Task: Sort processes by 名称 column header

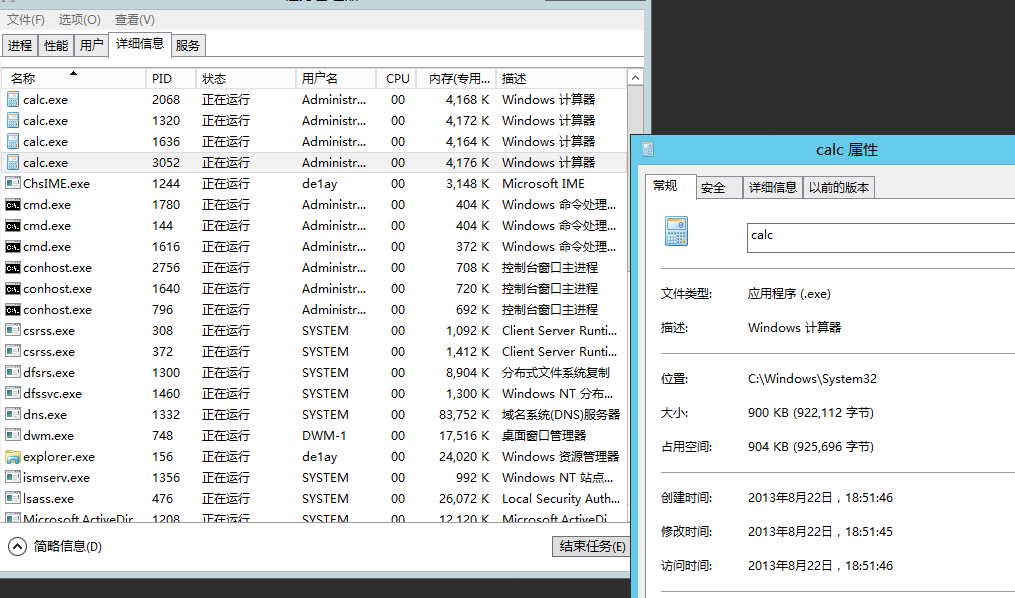Action: click(x=73, y=78)
